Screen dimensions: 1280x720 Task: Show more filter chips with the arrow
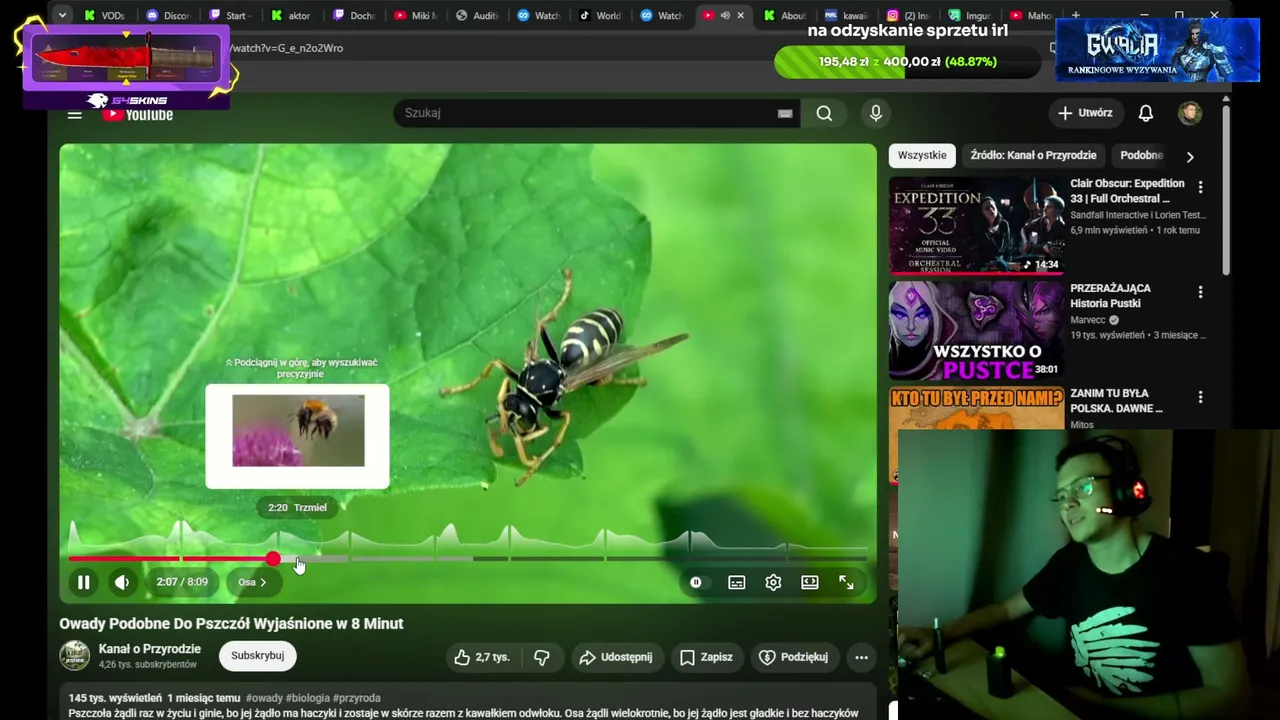(1190, 156)
